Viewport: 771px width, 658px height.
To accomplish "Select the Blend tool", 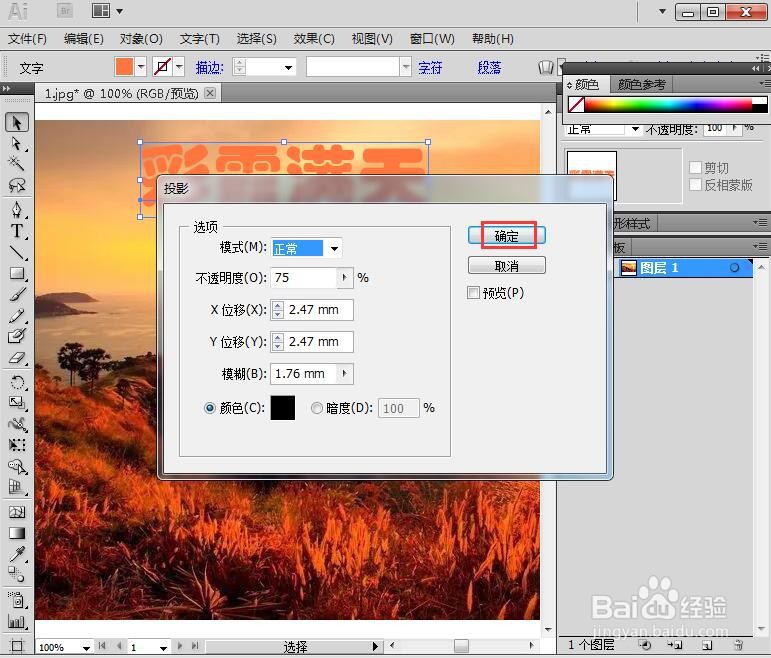I will (17, 574).
